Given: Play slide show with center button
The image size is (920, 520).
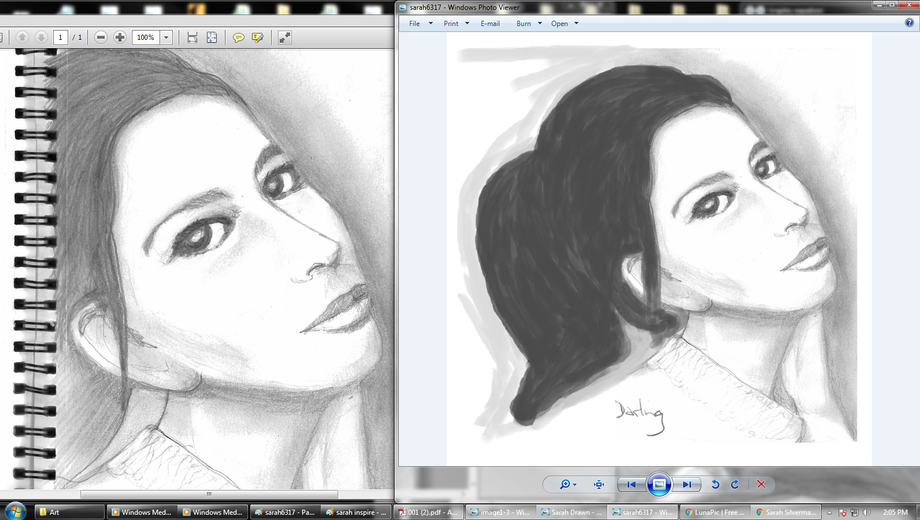Looking at the screenshot, I should [659, 484].
